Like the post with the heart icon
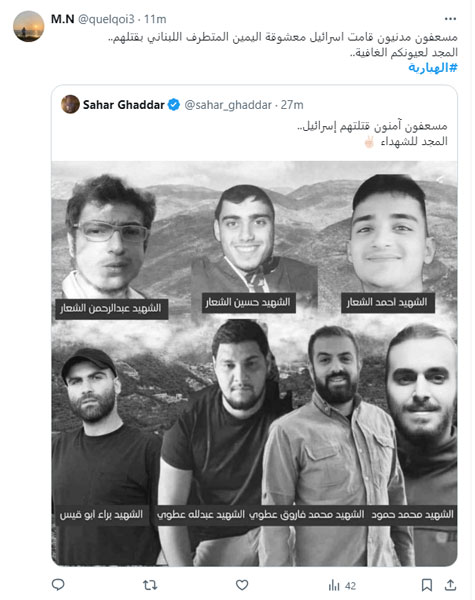475x600 pixels. tap(242, 585)
